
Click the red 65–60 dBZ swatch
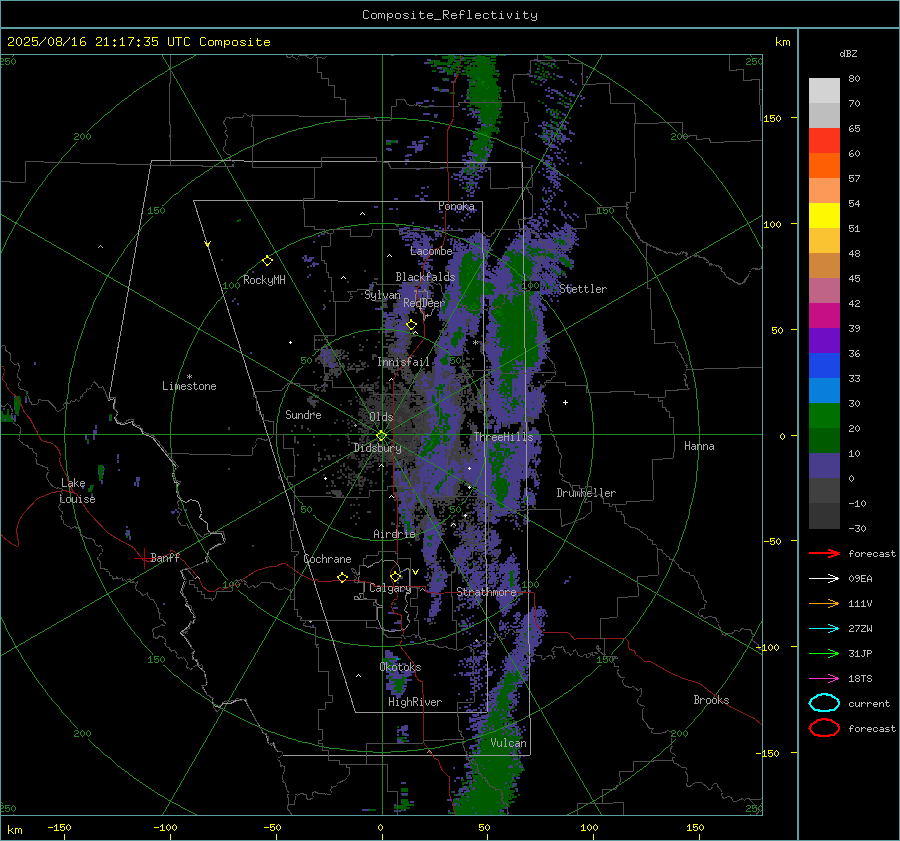point(824,141)
